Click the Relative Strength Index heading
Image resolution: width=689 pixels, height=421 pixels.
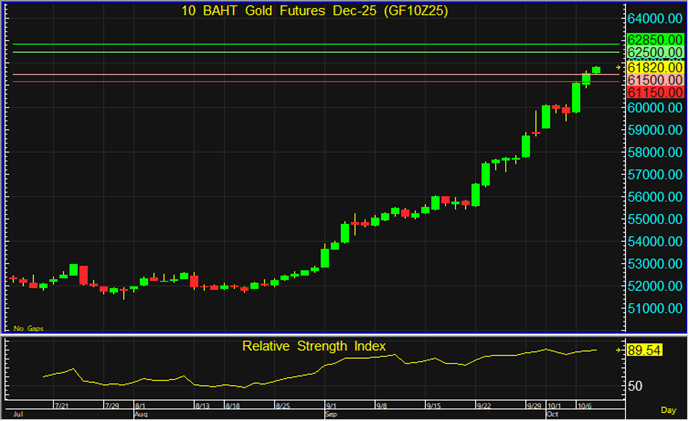314,346
